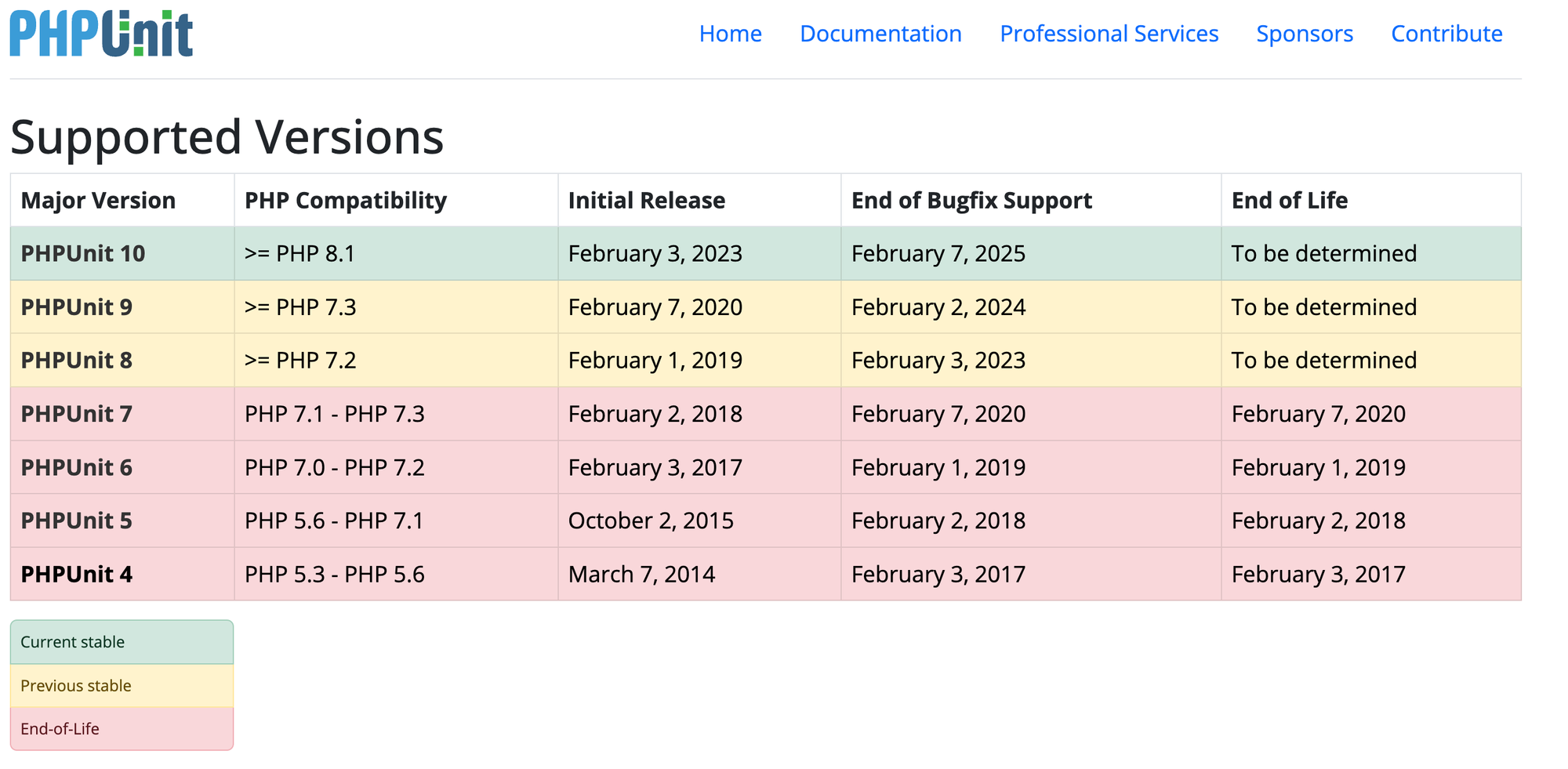Screen dimensions: 1568x769
Task: Click the End of Life column header
Action: 1290,201
